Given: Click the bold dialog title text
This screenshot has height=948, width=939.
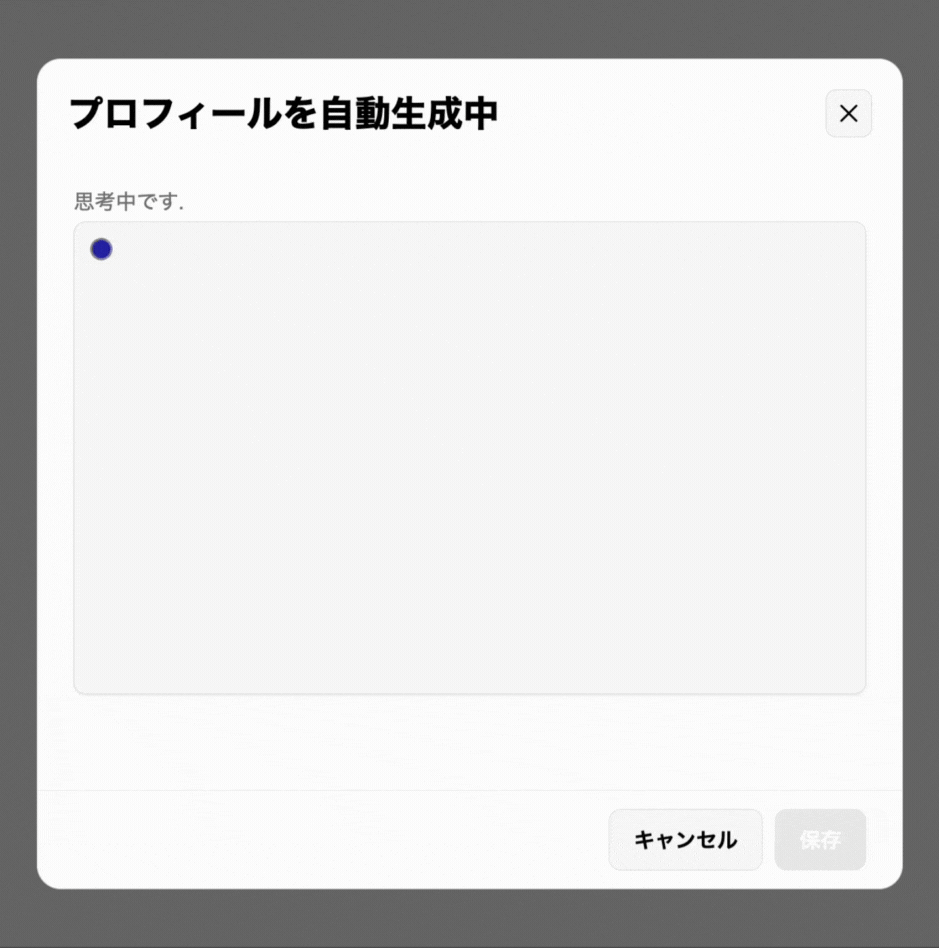Looking at the screenshot, I should pyautogui.click(x=284, y=114).
